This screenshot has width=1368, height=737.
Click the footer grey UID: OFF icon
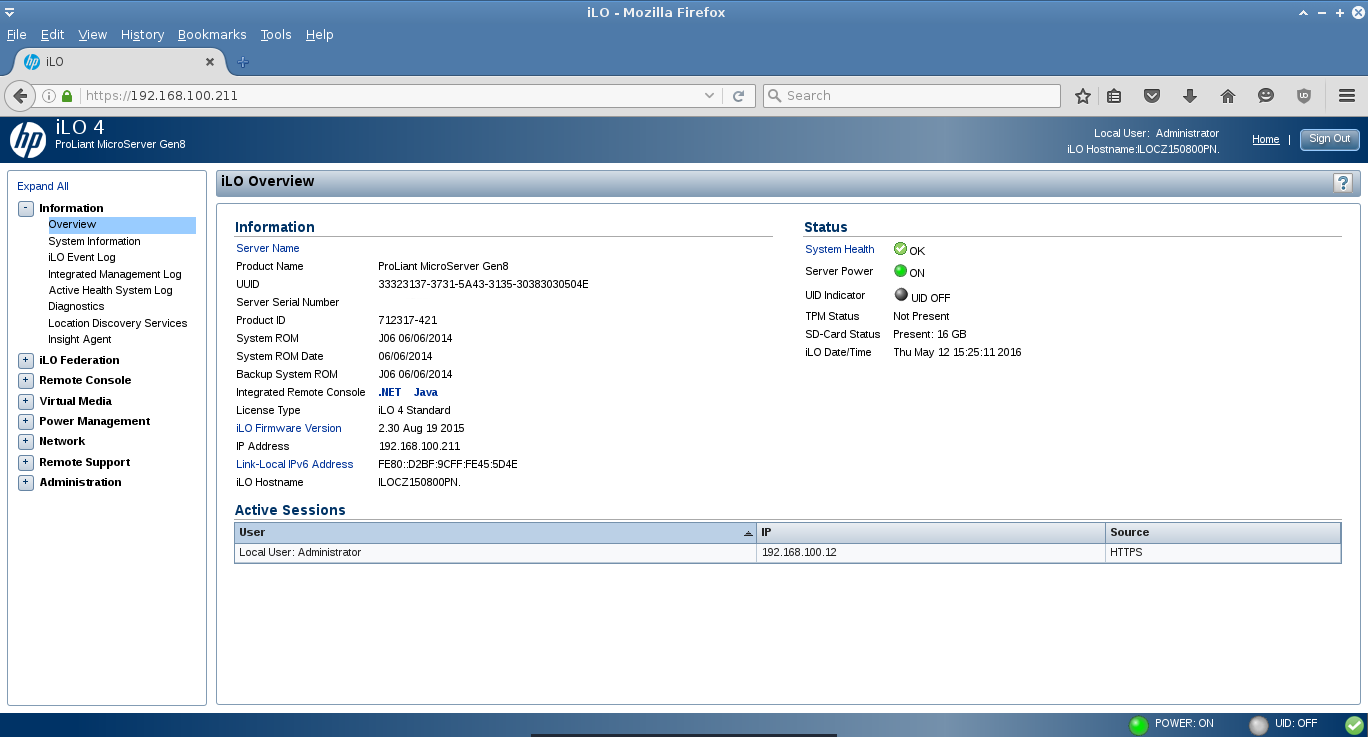click(1258, 725)
